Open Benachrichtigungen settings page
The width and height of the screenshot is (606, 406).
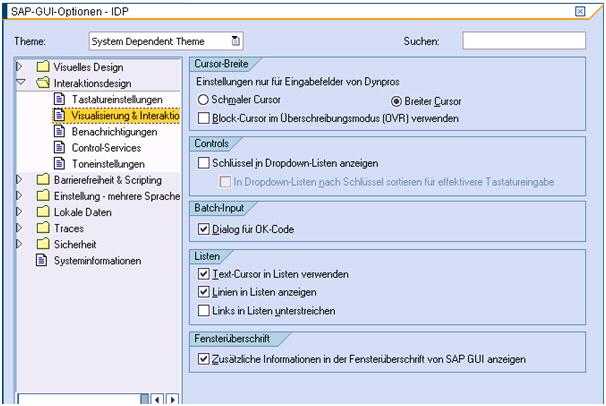pos(114,131)
